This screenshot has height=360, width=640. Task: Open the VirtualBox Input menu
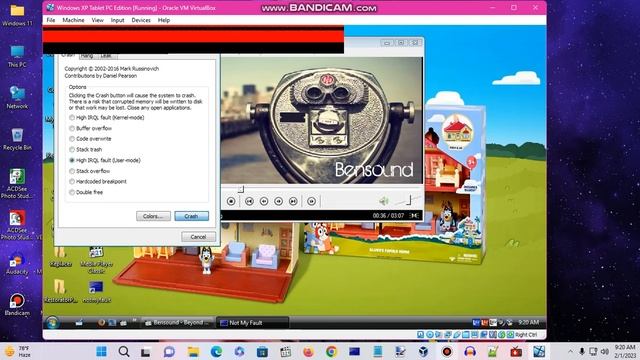click(x=118, y=20)
